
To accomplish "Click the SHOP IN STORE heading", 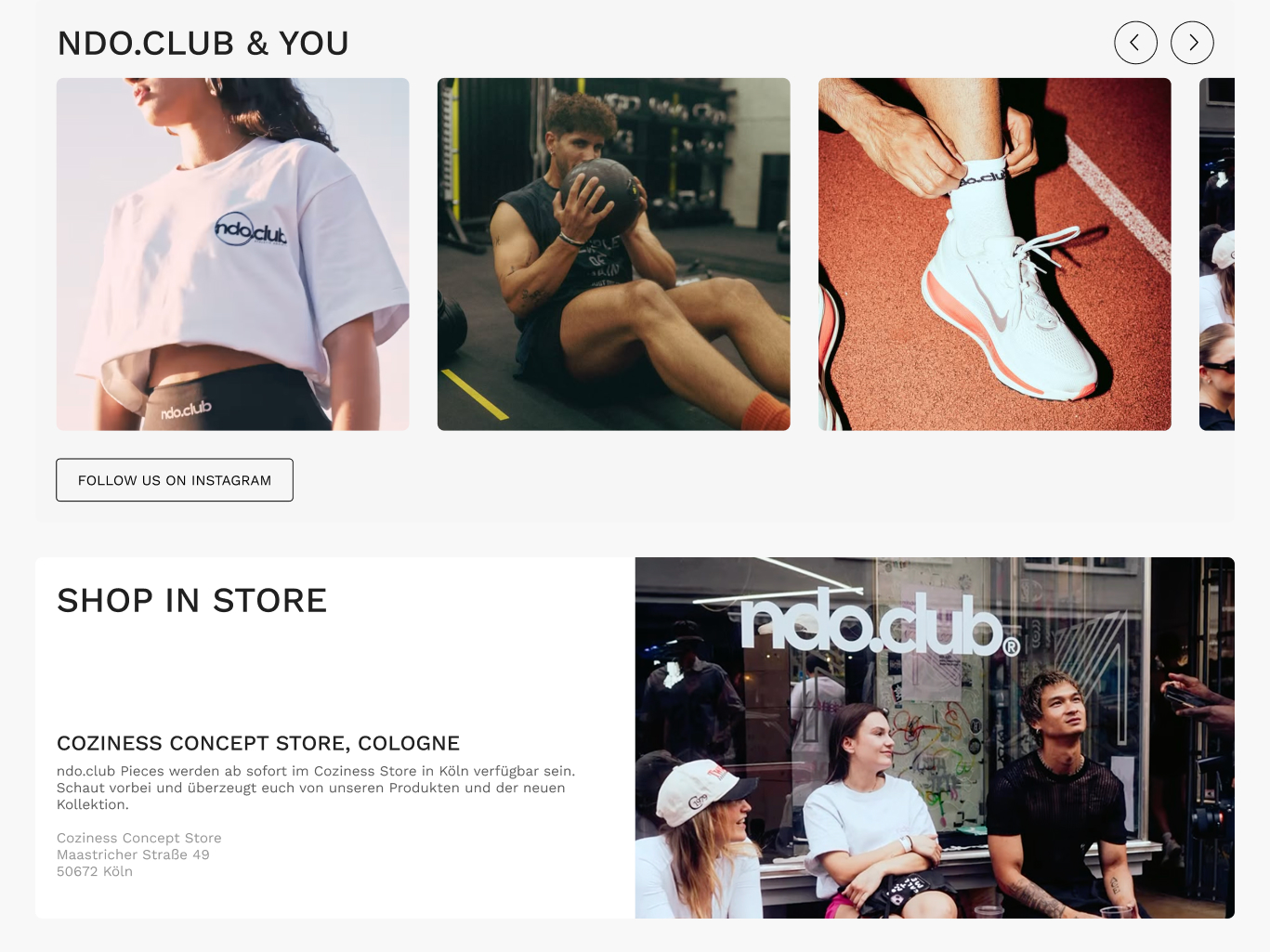I will click(192, 601).
